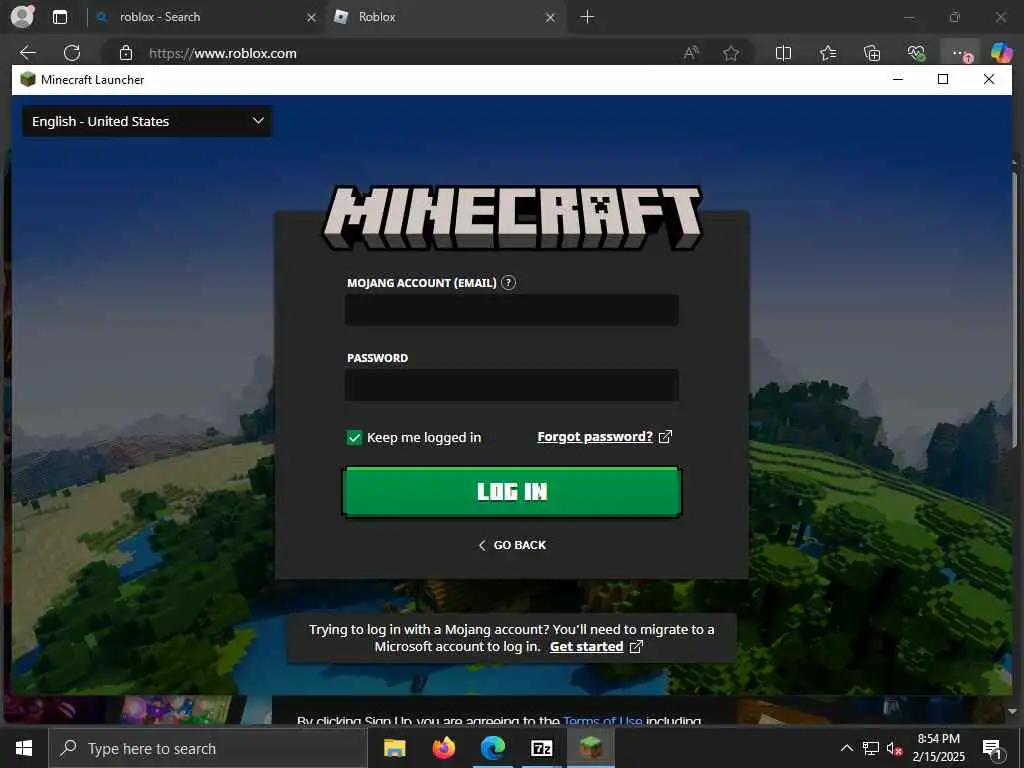Minimize the Minecraft Launcher window
The image size is (1024, 768).
click(898, 79)
